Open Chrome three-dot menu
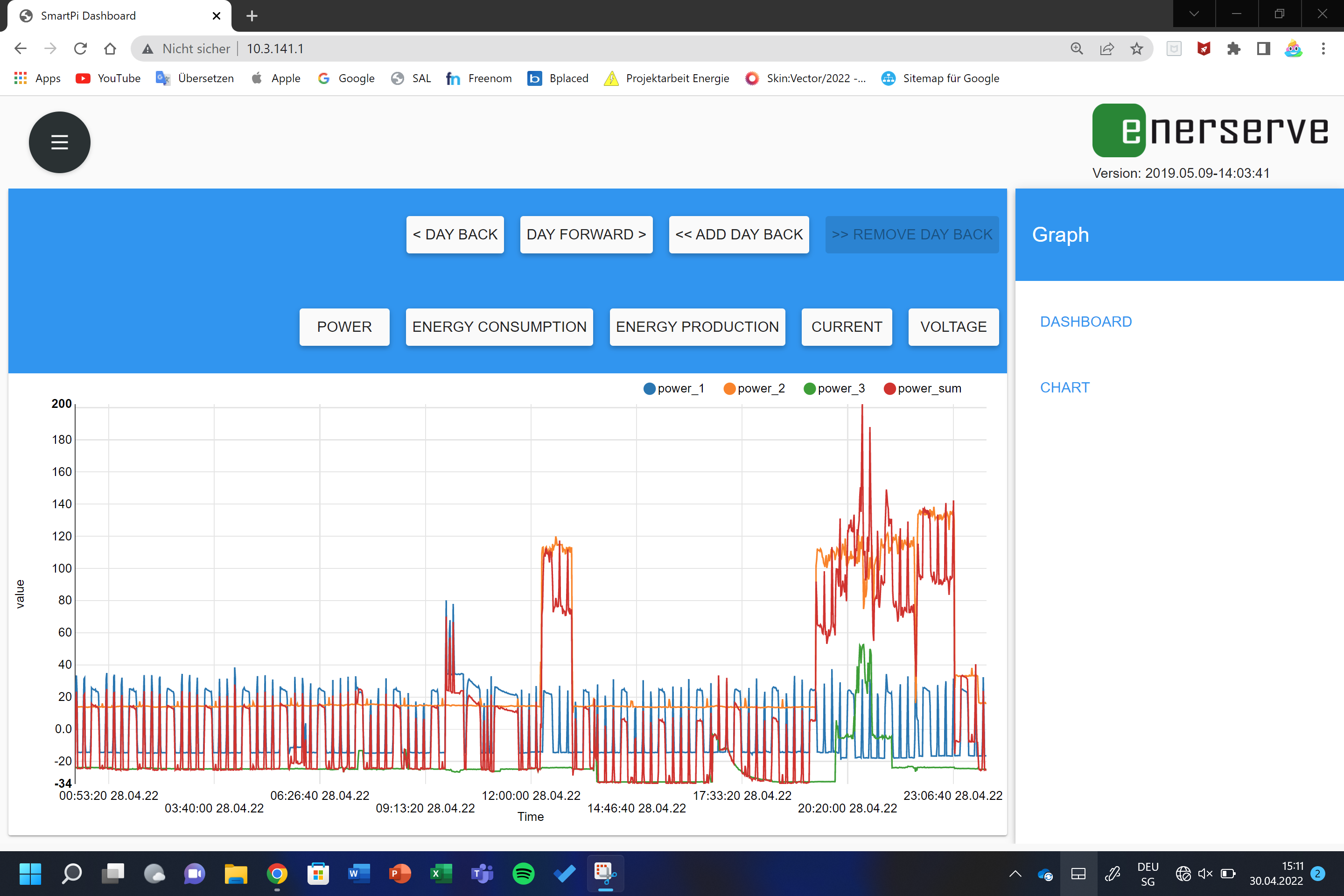The height and width of the screenshot is (896, 1344). pos(1323,49)
